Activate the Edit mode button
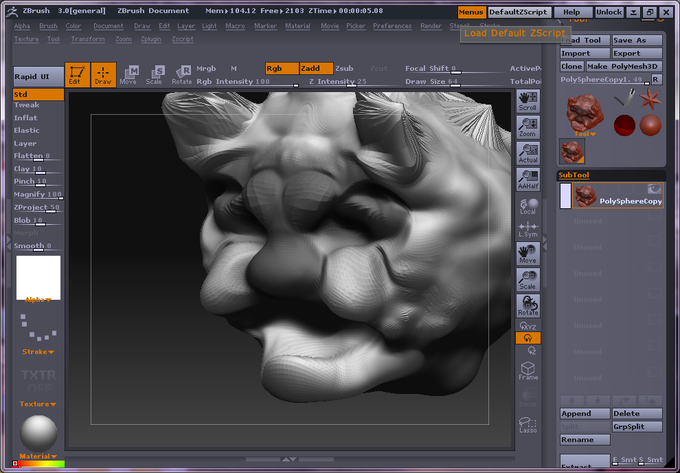 77,75
